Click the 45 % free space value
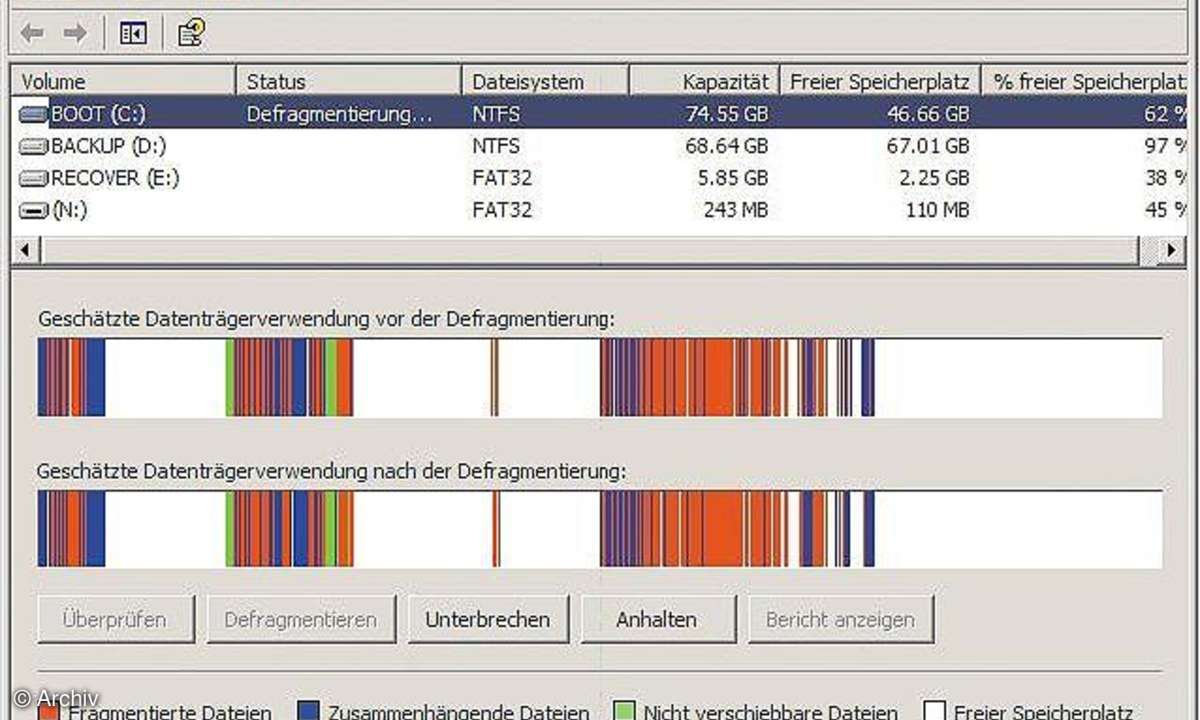1200x720 pixels. click(x=1164, y=211)
